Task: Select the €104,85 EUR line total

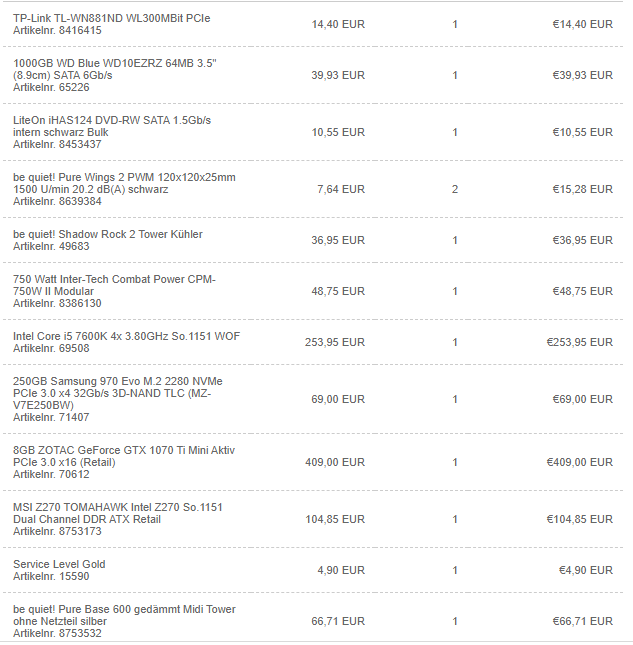Action: tap(579, 519)
